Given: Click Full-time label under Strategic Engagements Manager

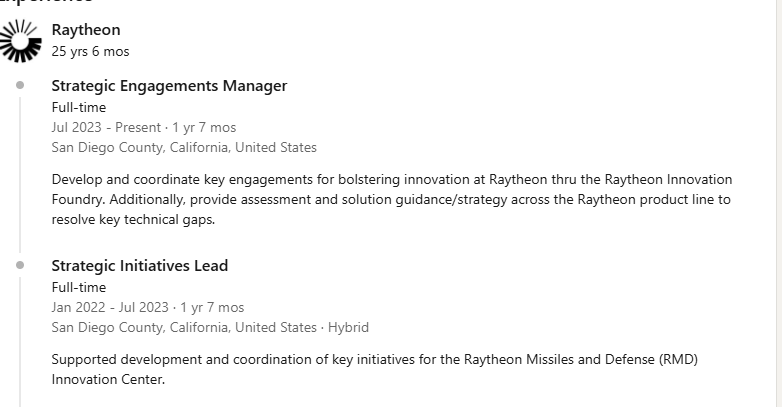Looking at the screenshot, I should coord(79,108).
